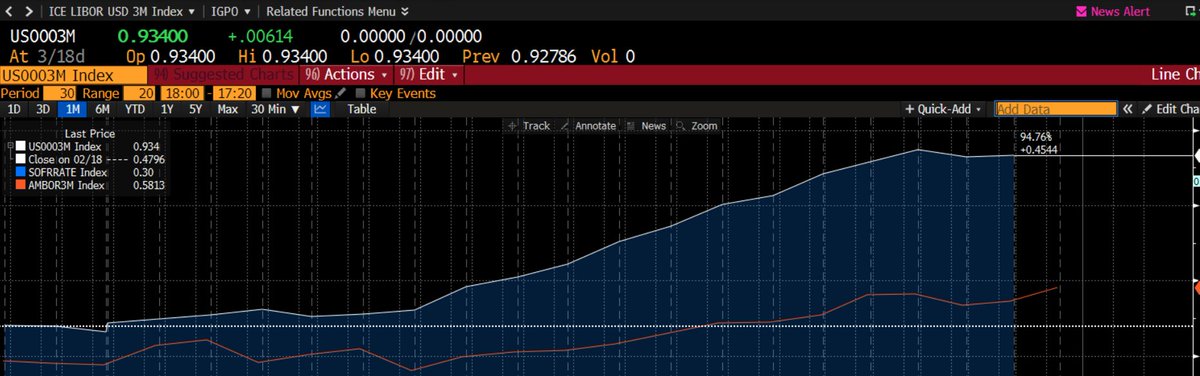This screenshot has height=376, width=1200.
Task: Click the AMBOR3M Index legend label
Action: pos(66,185)
